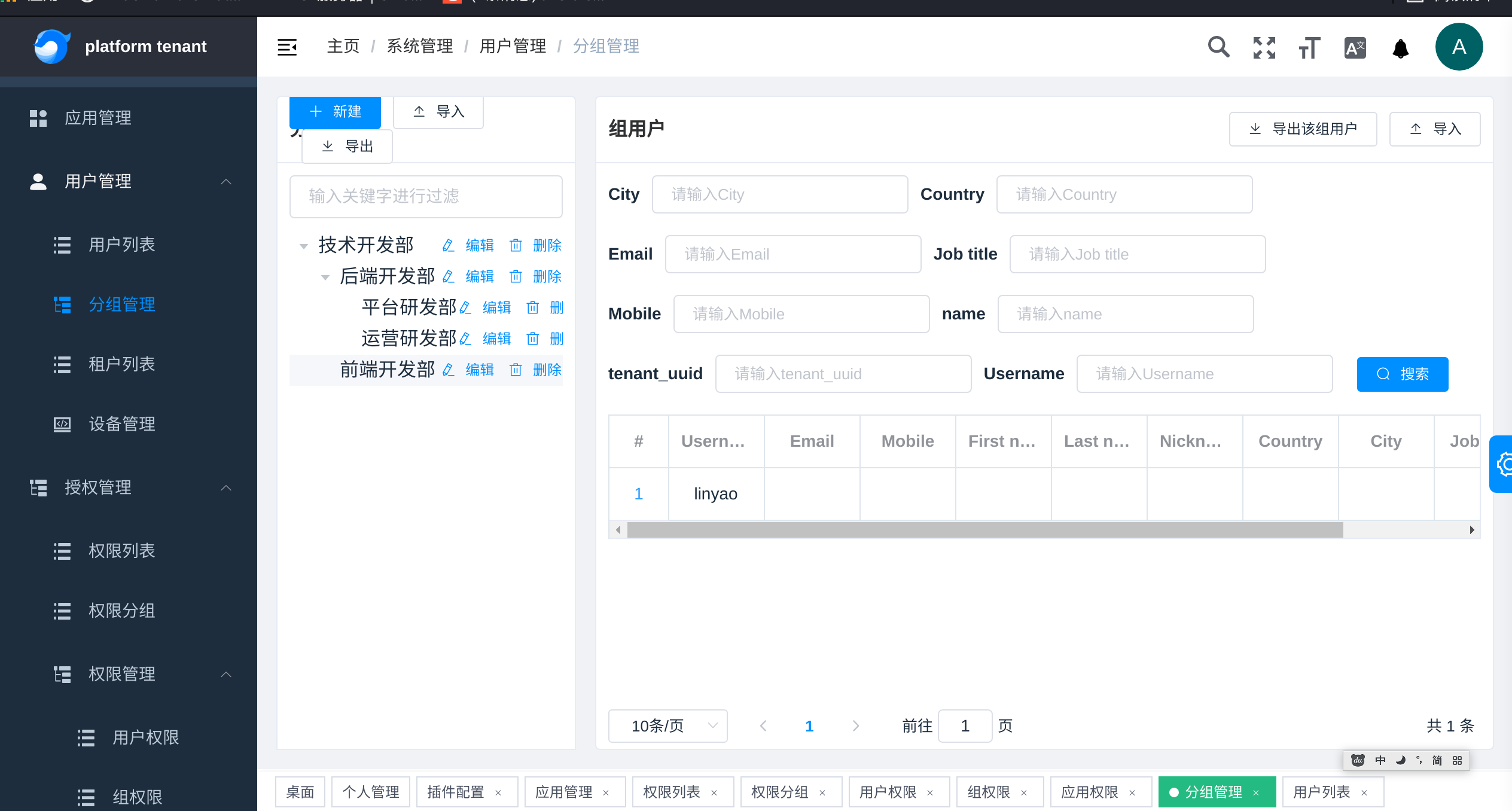Toggle fullscreen with the expand icon

(1264, 47)
